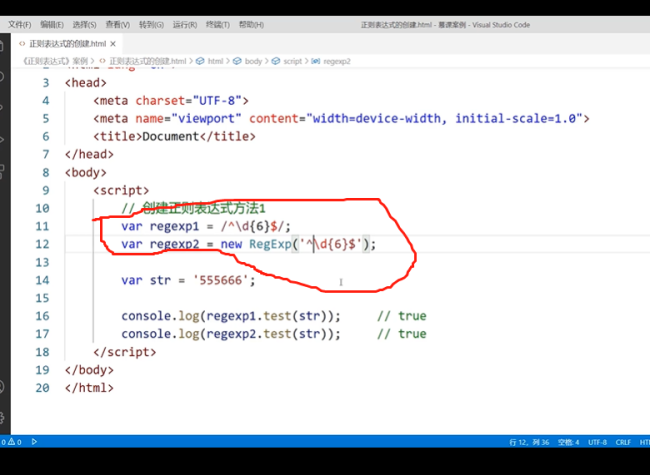The height and width of the screenshot is (475, 650).
Task: Click the "viewport" attribute value on line 5
Action: click(x=206, y=119)
